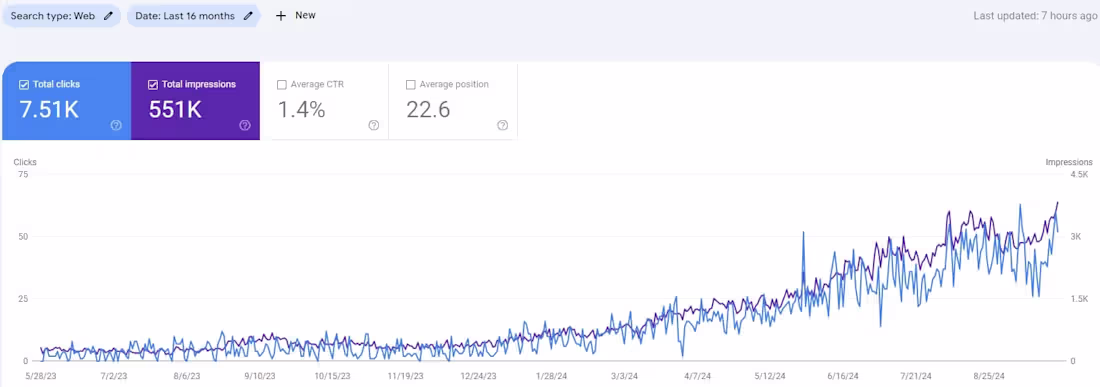Click the Total impressions 551K card
The width and height of the screenshot is (1100, 387).
click(196, 101)
